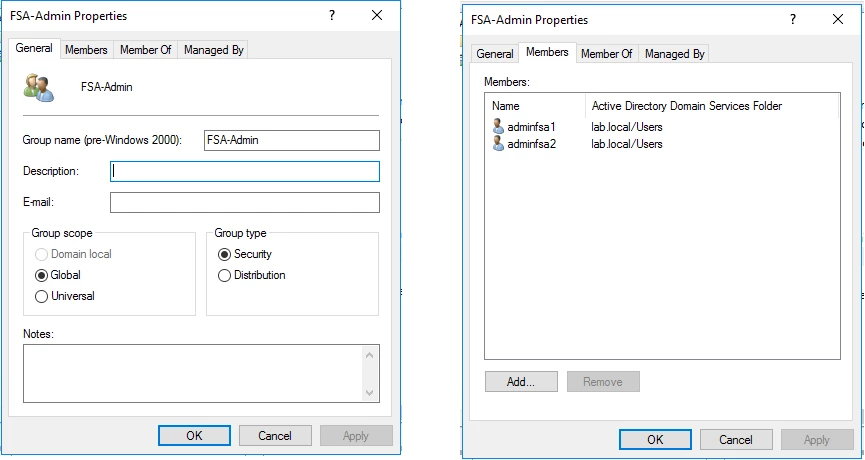Click the Description text field
Image resolution: width=865 pixels, height=460 pixels.
point(245,172)
